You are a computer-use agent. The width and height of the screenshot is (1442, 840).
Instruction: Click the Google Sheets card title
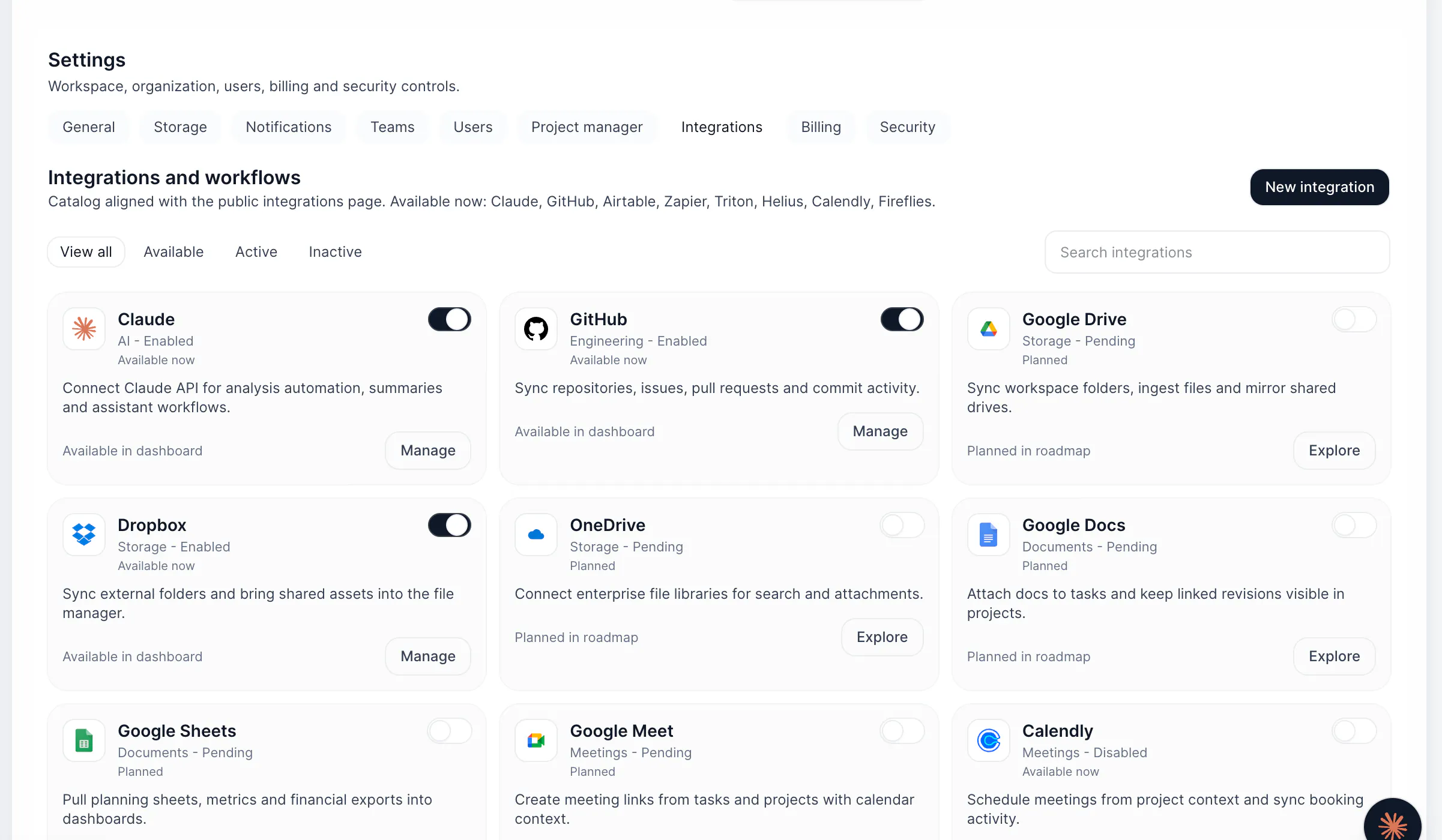(x=177, y=731)
